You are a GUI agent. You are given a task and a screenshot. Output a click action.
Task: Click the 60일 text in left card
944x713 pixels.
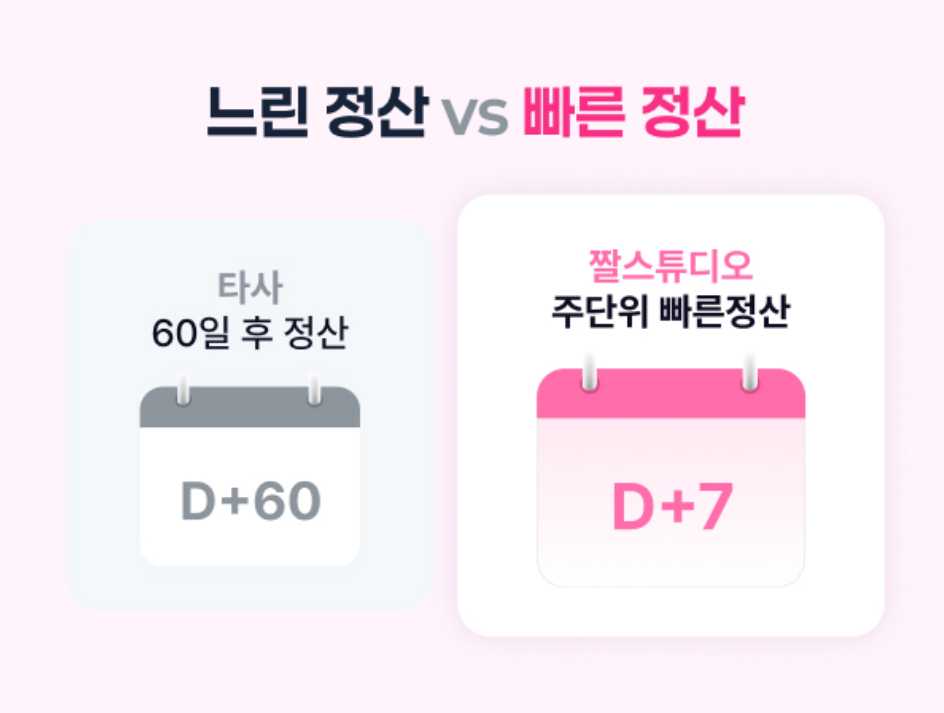click(x=191, y=333)
